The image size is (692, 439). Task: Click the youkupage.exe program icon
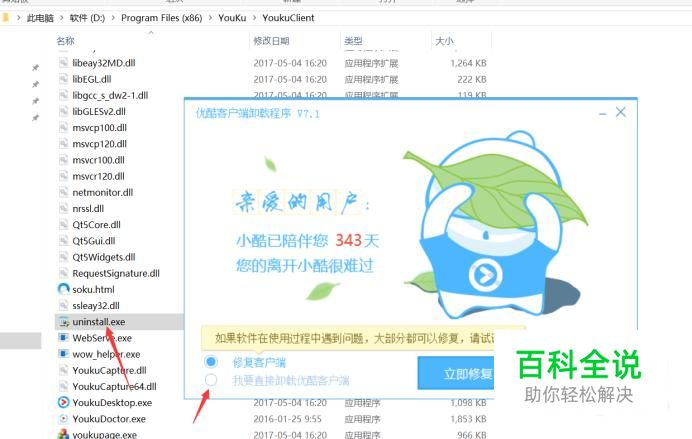pyautogui.click(x=64, y=434)
